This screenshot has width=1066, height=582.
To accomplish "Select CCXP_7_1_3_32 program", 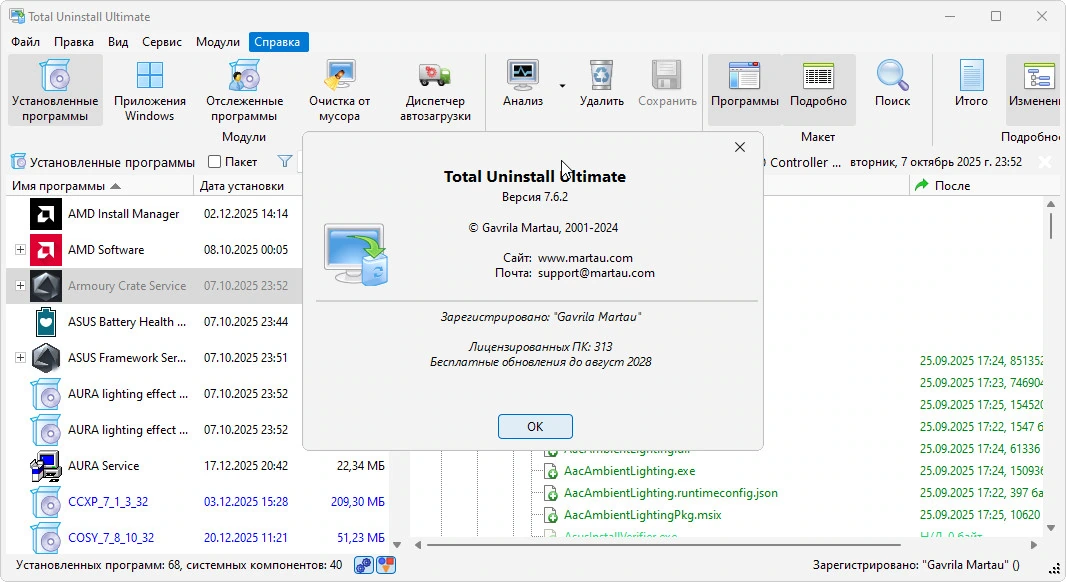I will tap(197, 502).
